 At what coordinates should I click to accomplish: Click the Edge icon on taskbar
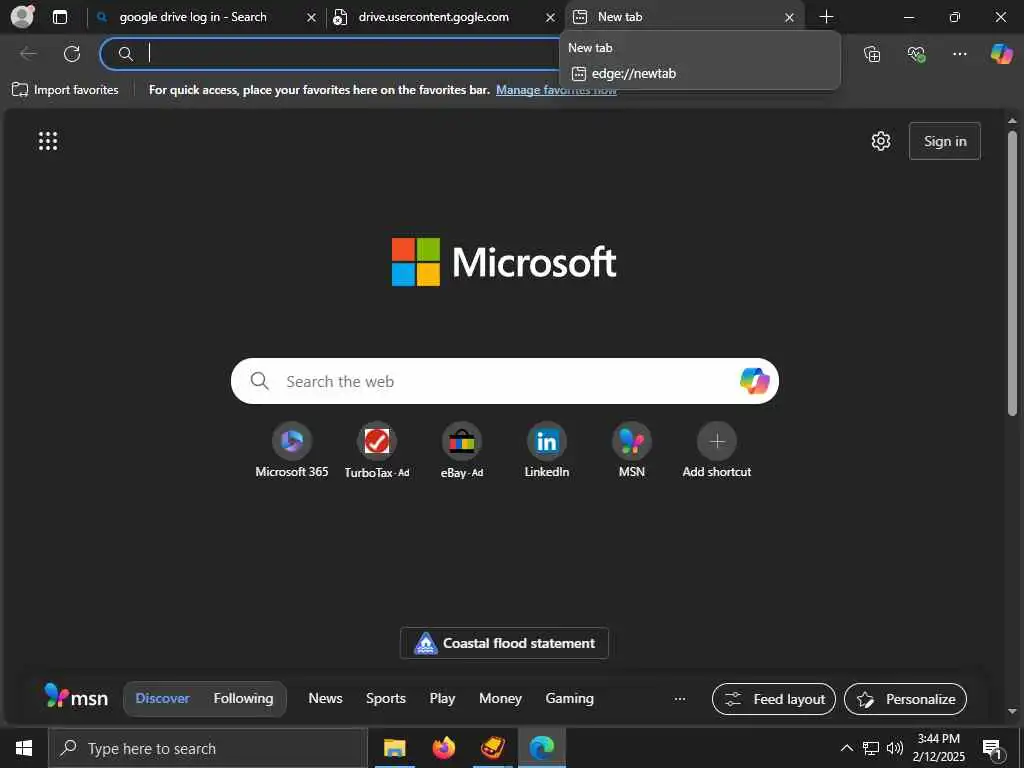click(541, 748)
